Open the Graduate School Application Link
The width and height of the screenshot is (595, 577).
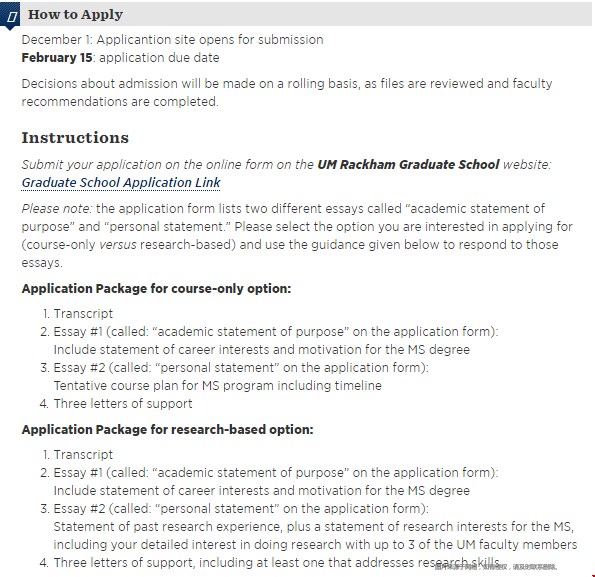(121, 183)
